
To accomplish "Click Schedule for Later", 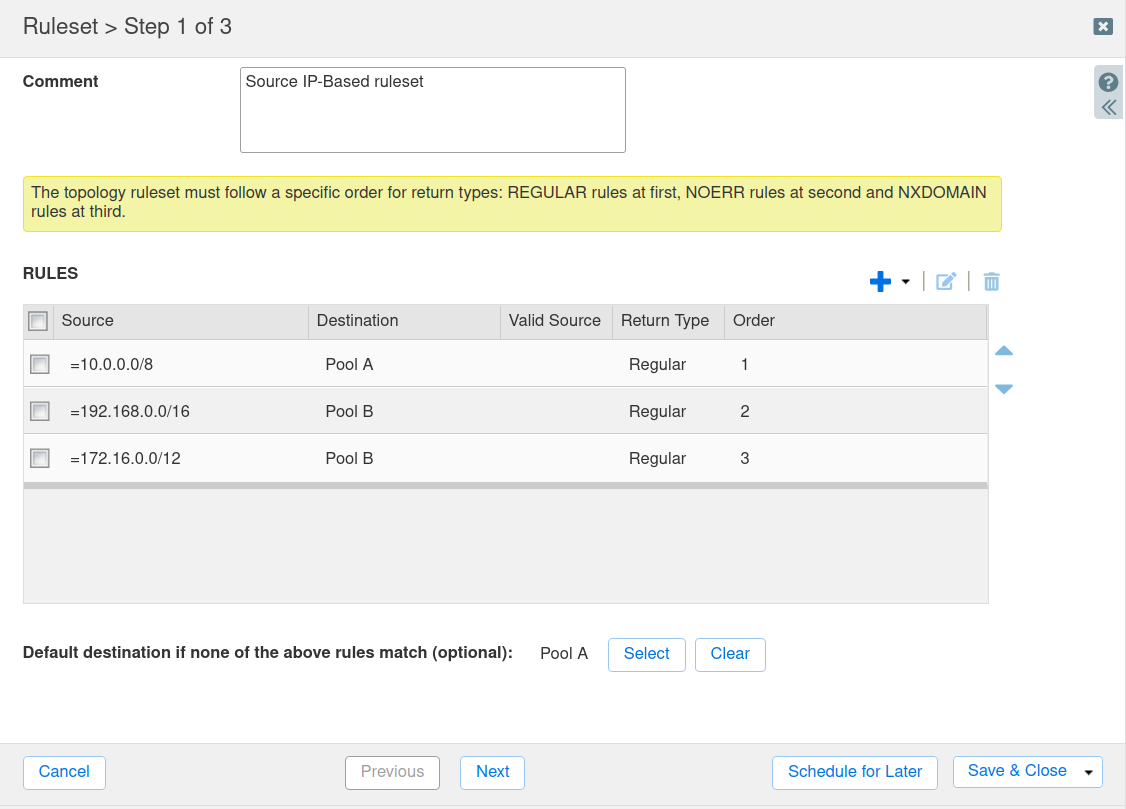I will coord(854,772).
